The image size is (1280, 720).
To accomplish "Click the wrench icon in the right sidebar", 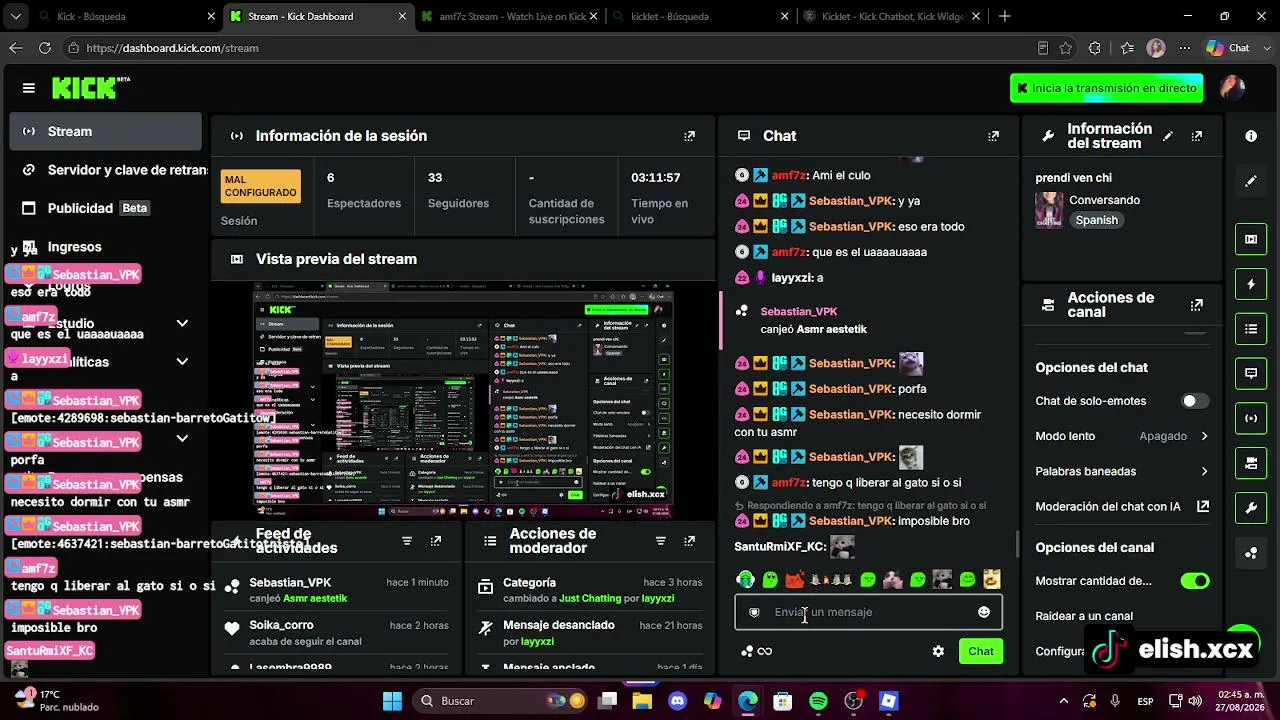I will [x=1251, y=508].
